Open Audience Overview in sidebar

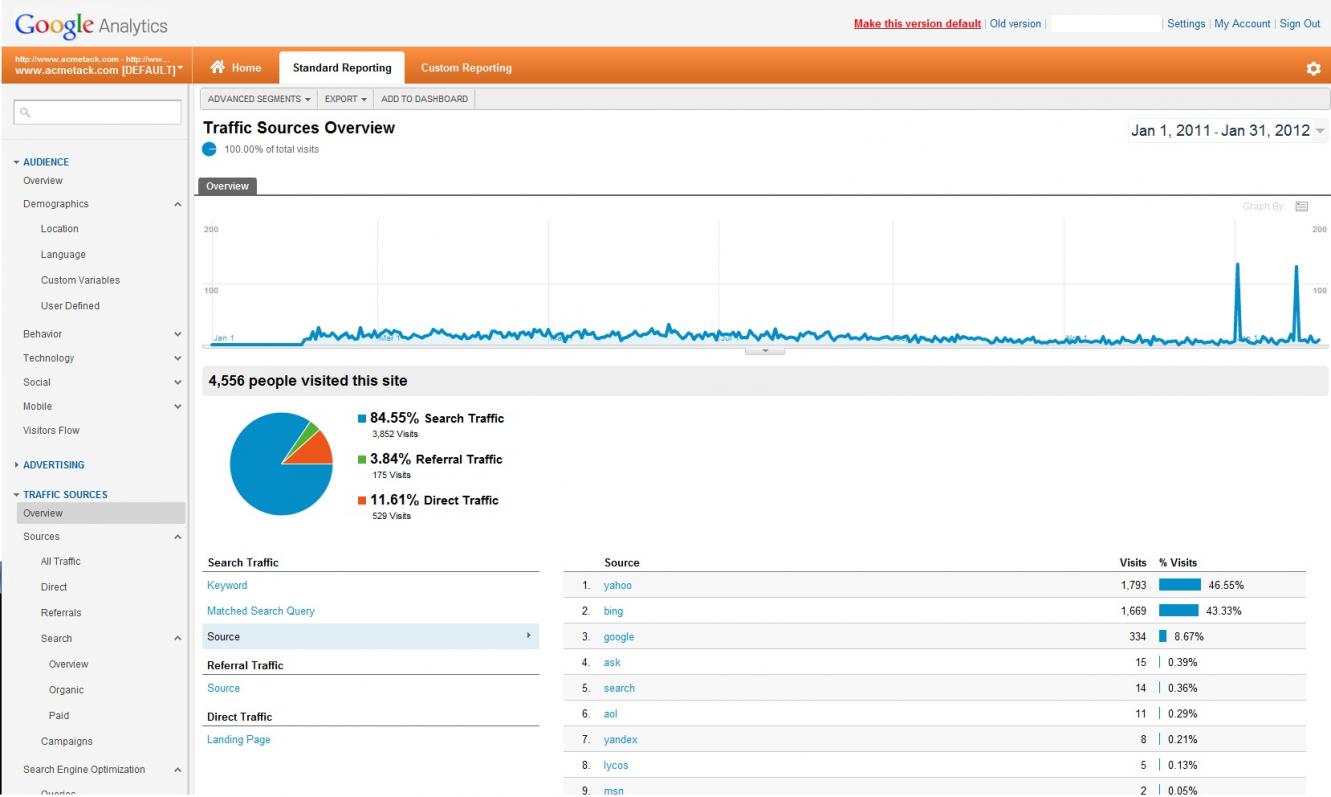point(43,181)
